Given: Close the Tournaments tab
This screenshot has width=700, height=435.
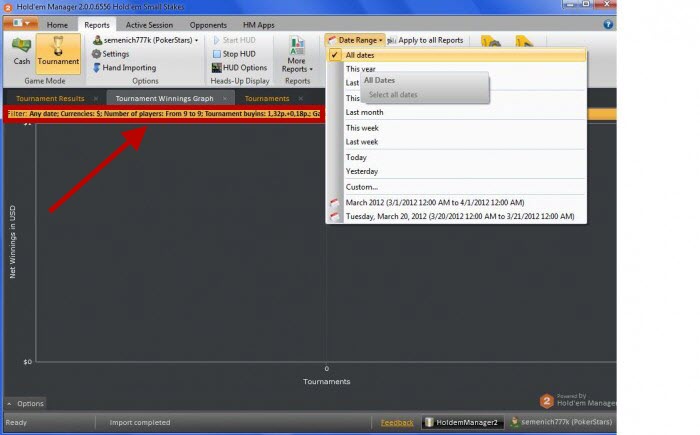Looking at the screenshot, I should 301,99.
